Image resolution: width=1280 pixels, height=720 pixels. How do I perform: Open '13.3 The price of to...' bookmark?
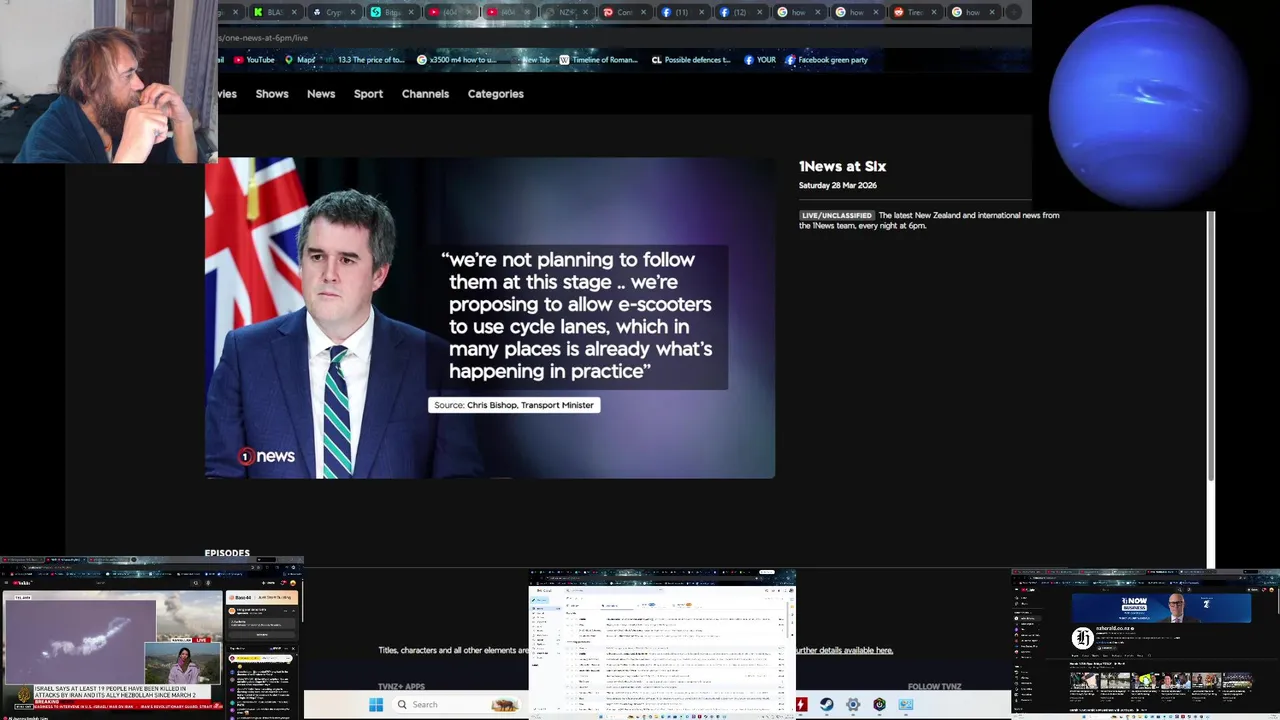click(364, 60)
